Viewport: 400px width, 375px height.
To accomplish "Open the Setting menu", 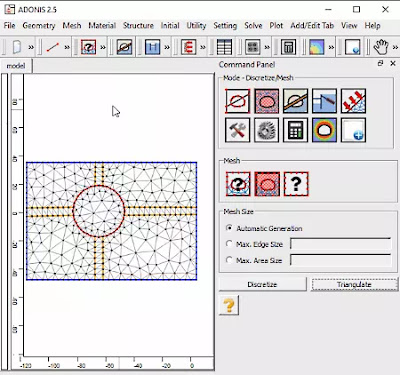I will 225,26.
